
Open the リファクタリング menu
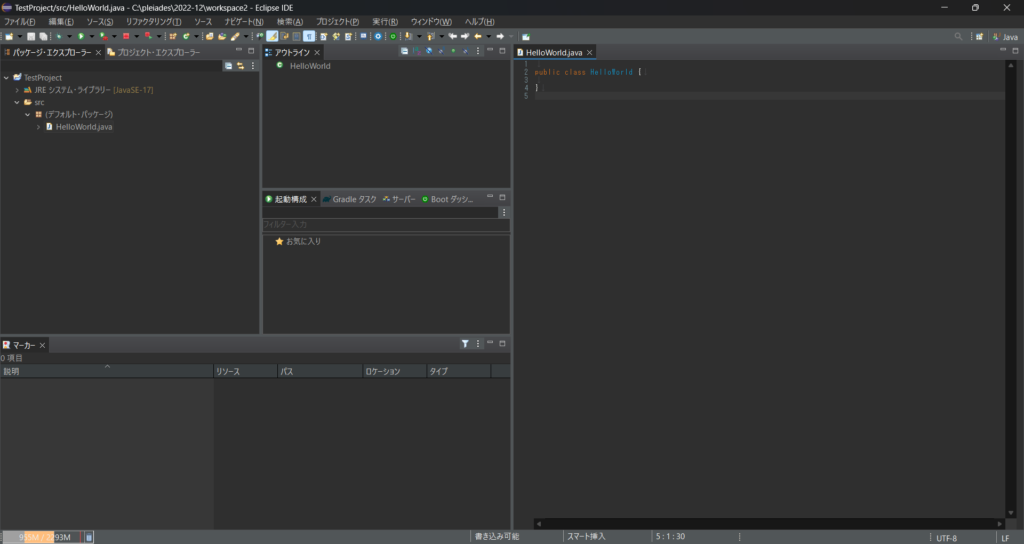click(x=153, y=21)
